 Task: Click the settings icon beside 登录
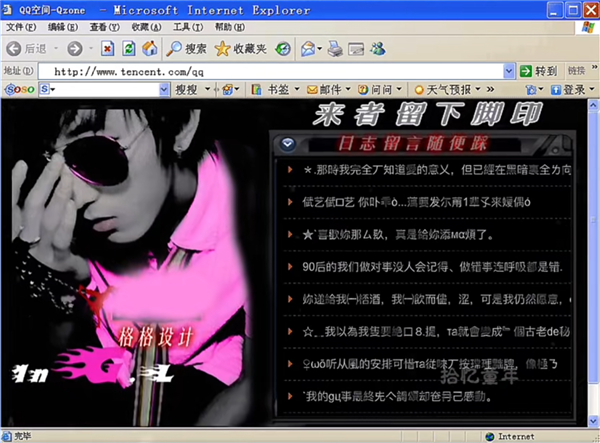[x=531, y=90]
